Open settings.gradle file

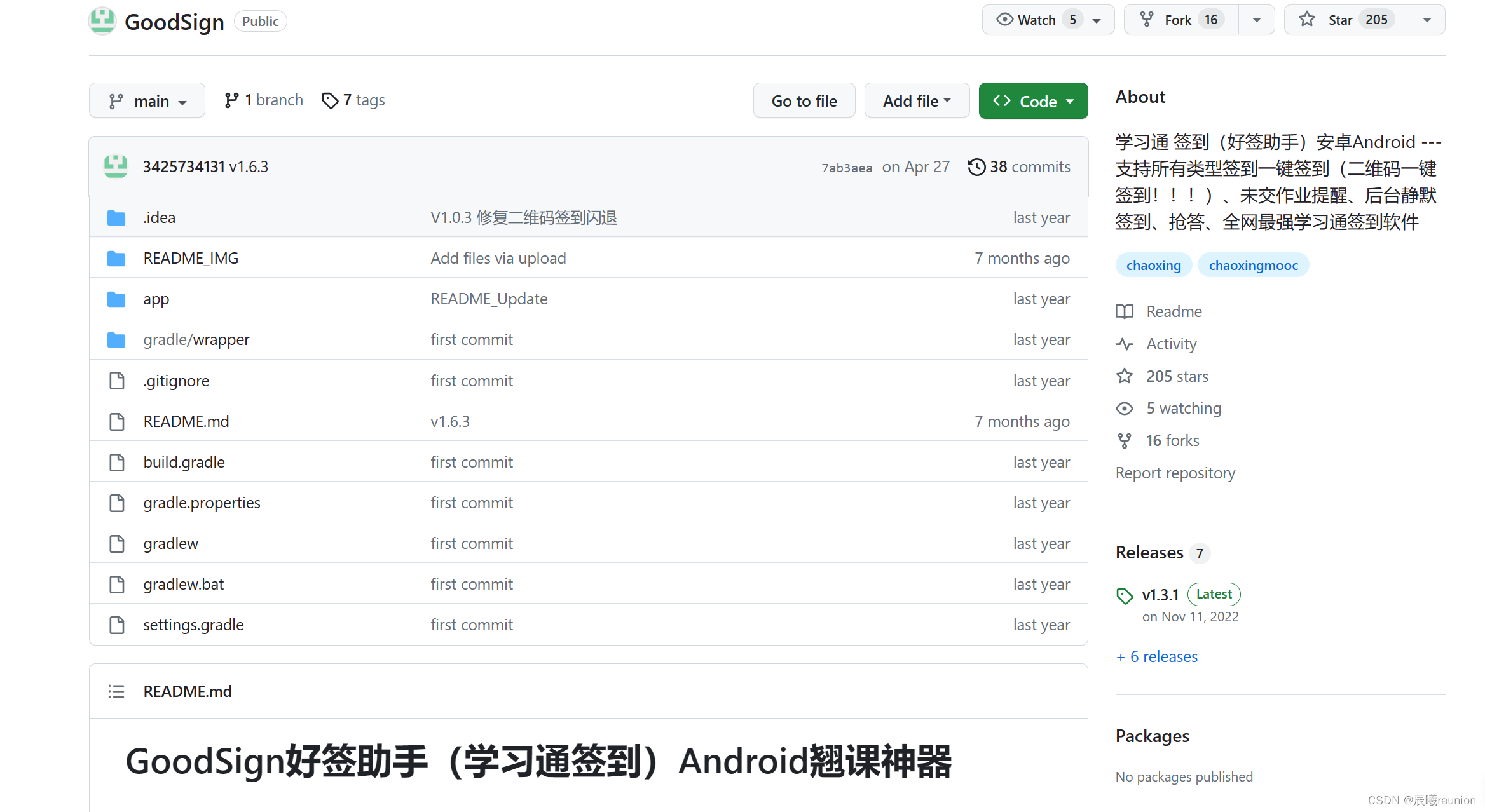(x=194, y=625)
